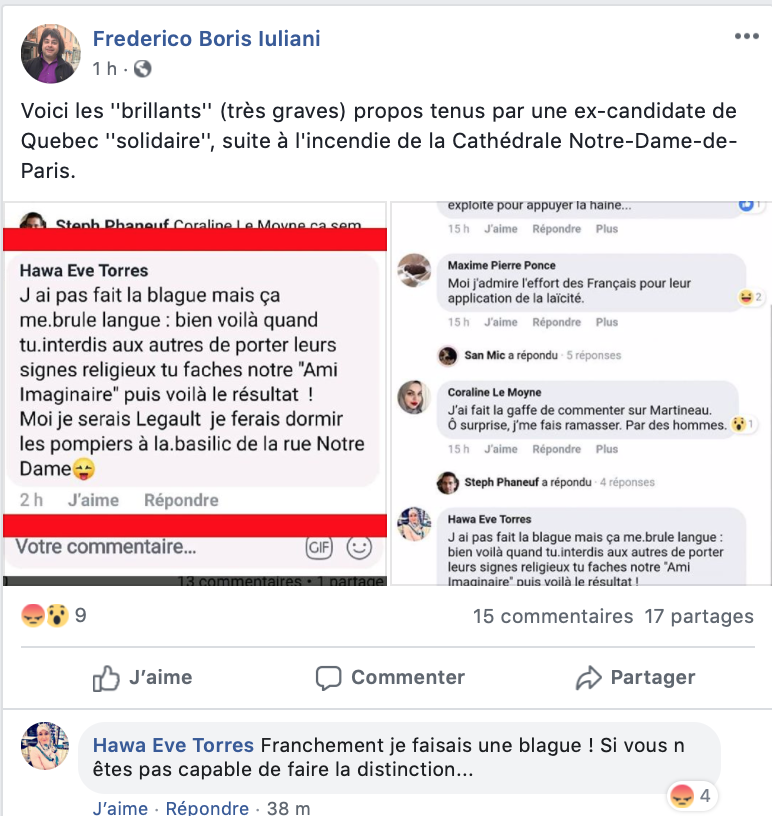
Task: Open the Frederico Boris Iuliani profile link
Action: 207,39
